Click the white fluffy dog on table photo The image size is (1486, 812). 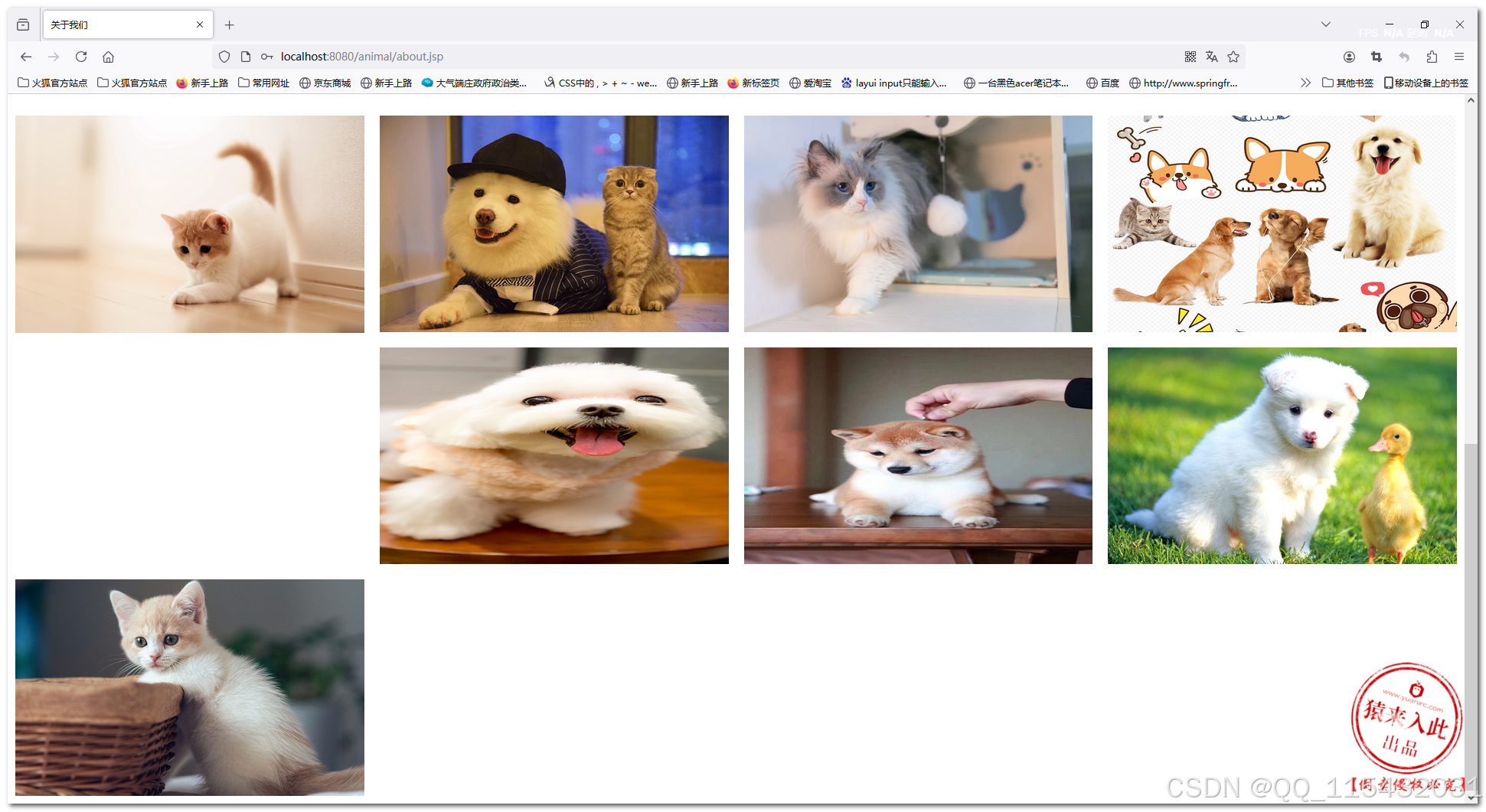[554, 455]
